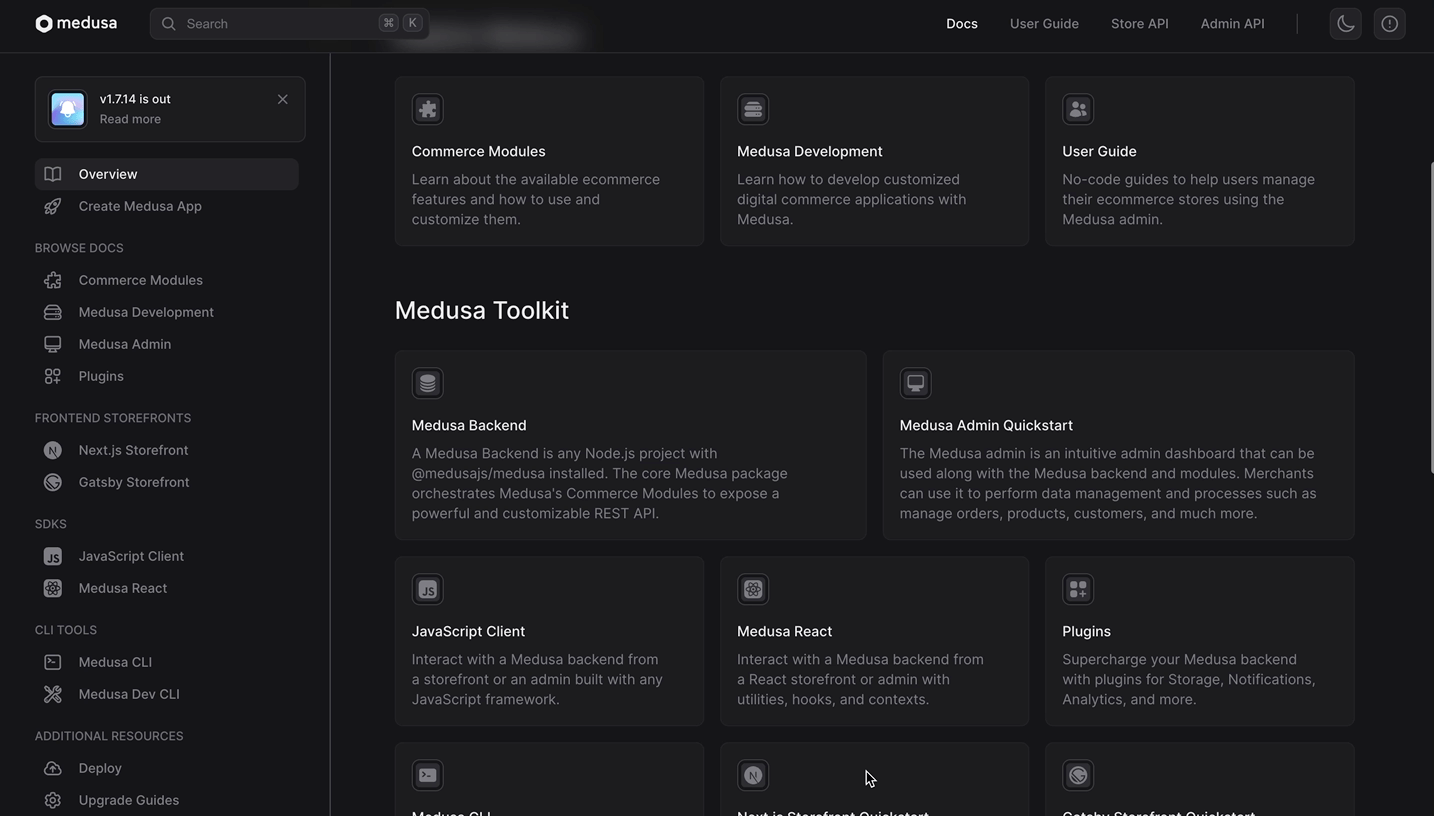Viewport: 1434px width, 816px height.
Task: Click atom icon on Medusa React card
Action: coord(753,589)
